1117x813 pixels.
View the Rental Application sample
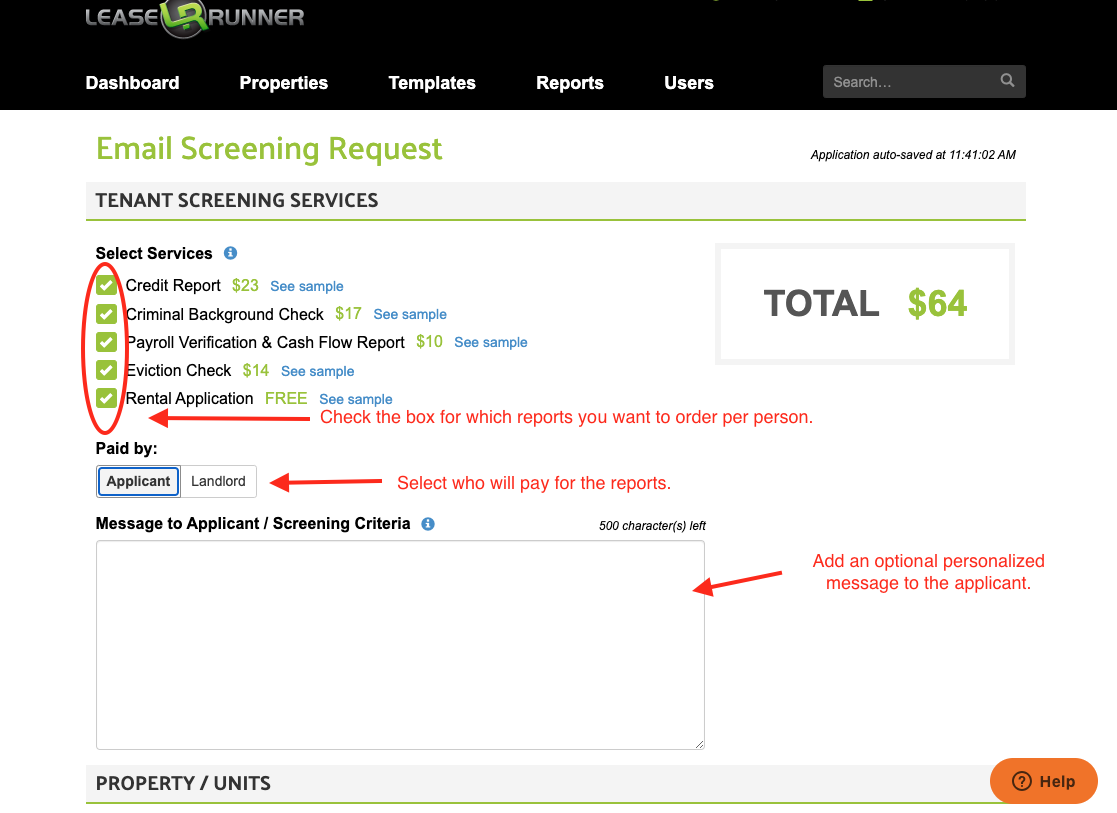355,399
